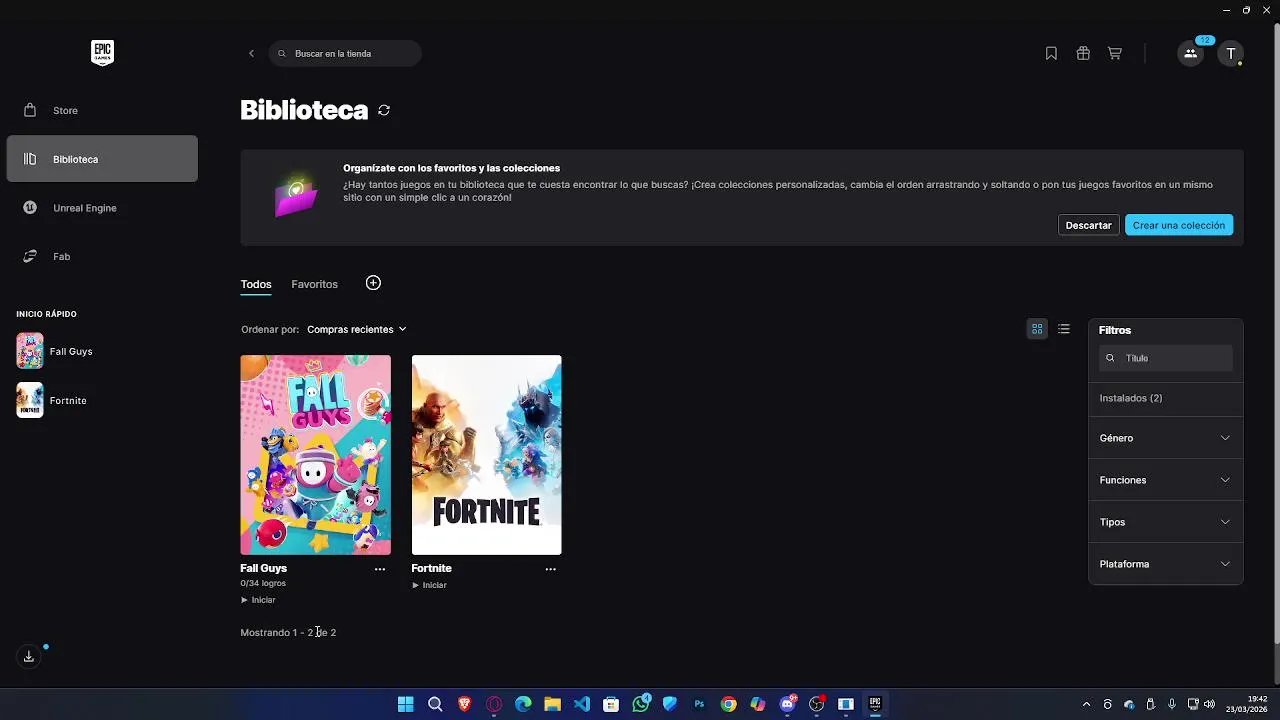
Task: Select Biblioteca in the sidebar
Action: coord(102,159)
